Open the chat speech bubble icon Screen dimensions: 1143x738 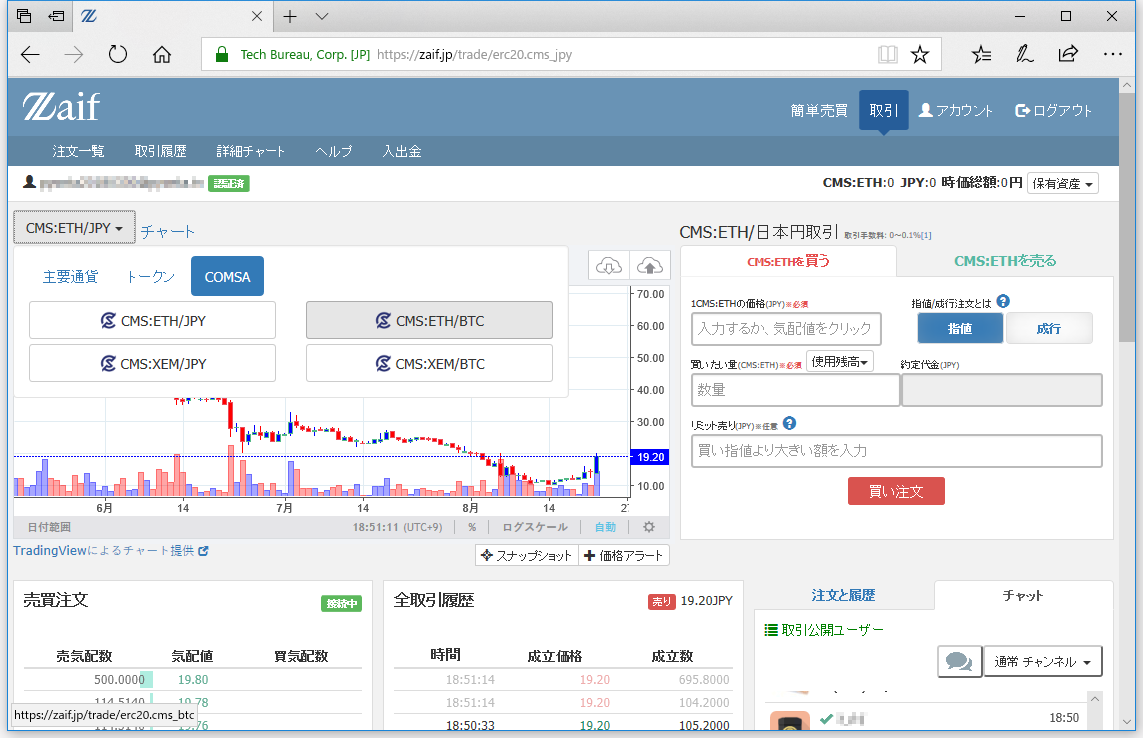[x=959, y=661]
